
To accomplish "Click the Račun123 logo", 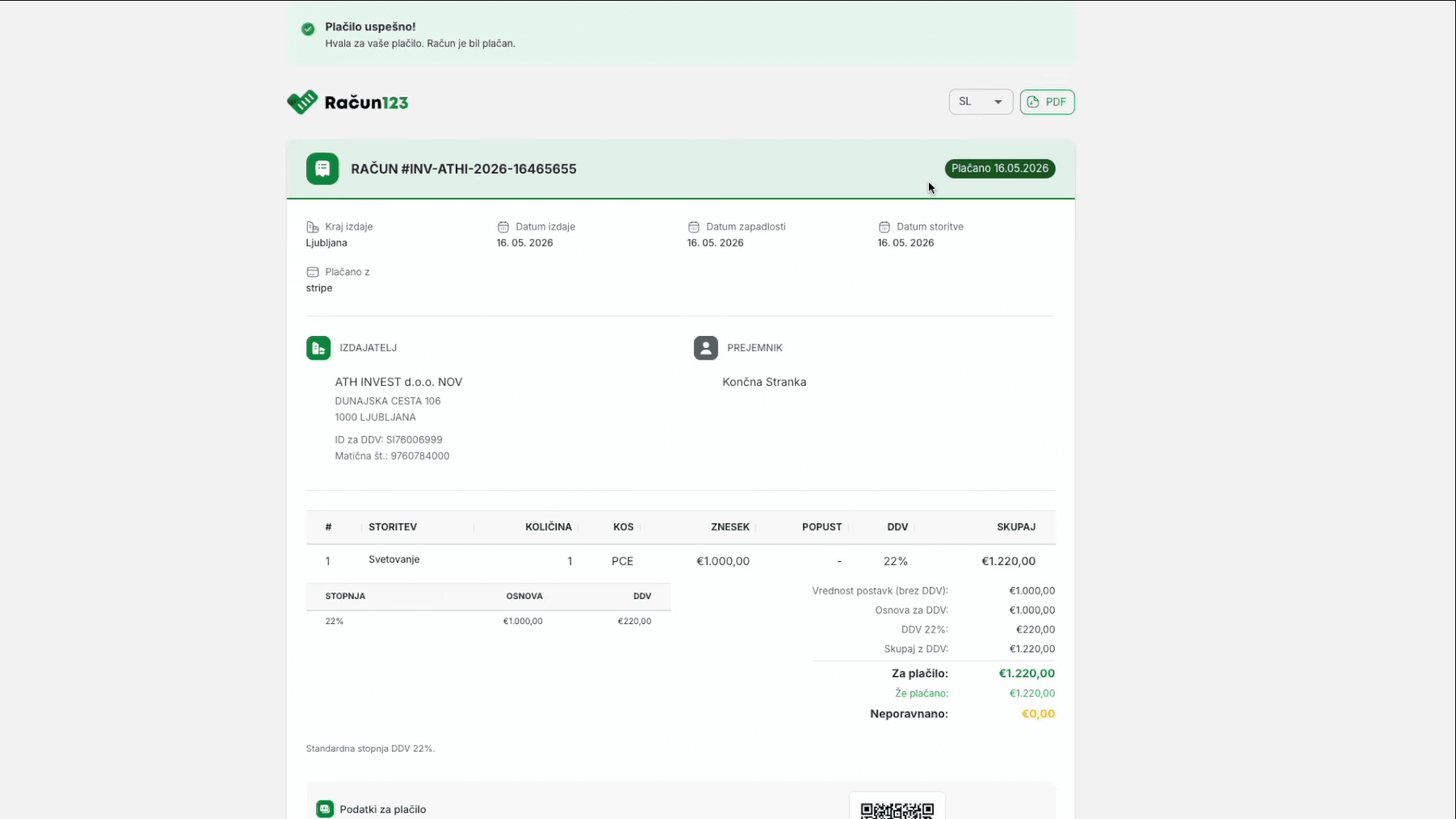I will (x=347, y=102).
